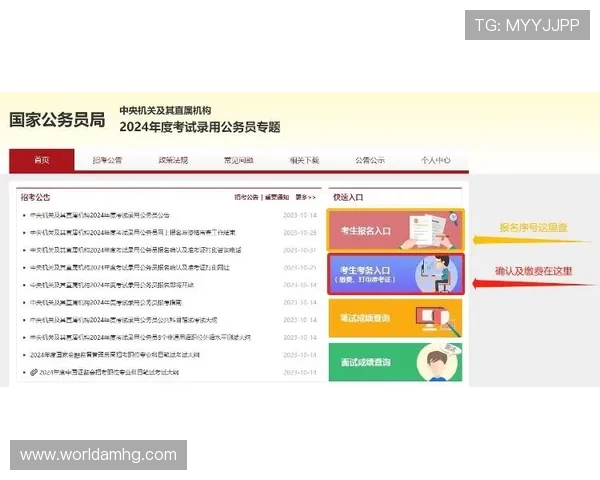Open the 中国证监会 exam outline link
600x480 pixels.
[109, 372]
